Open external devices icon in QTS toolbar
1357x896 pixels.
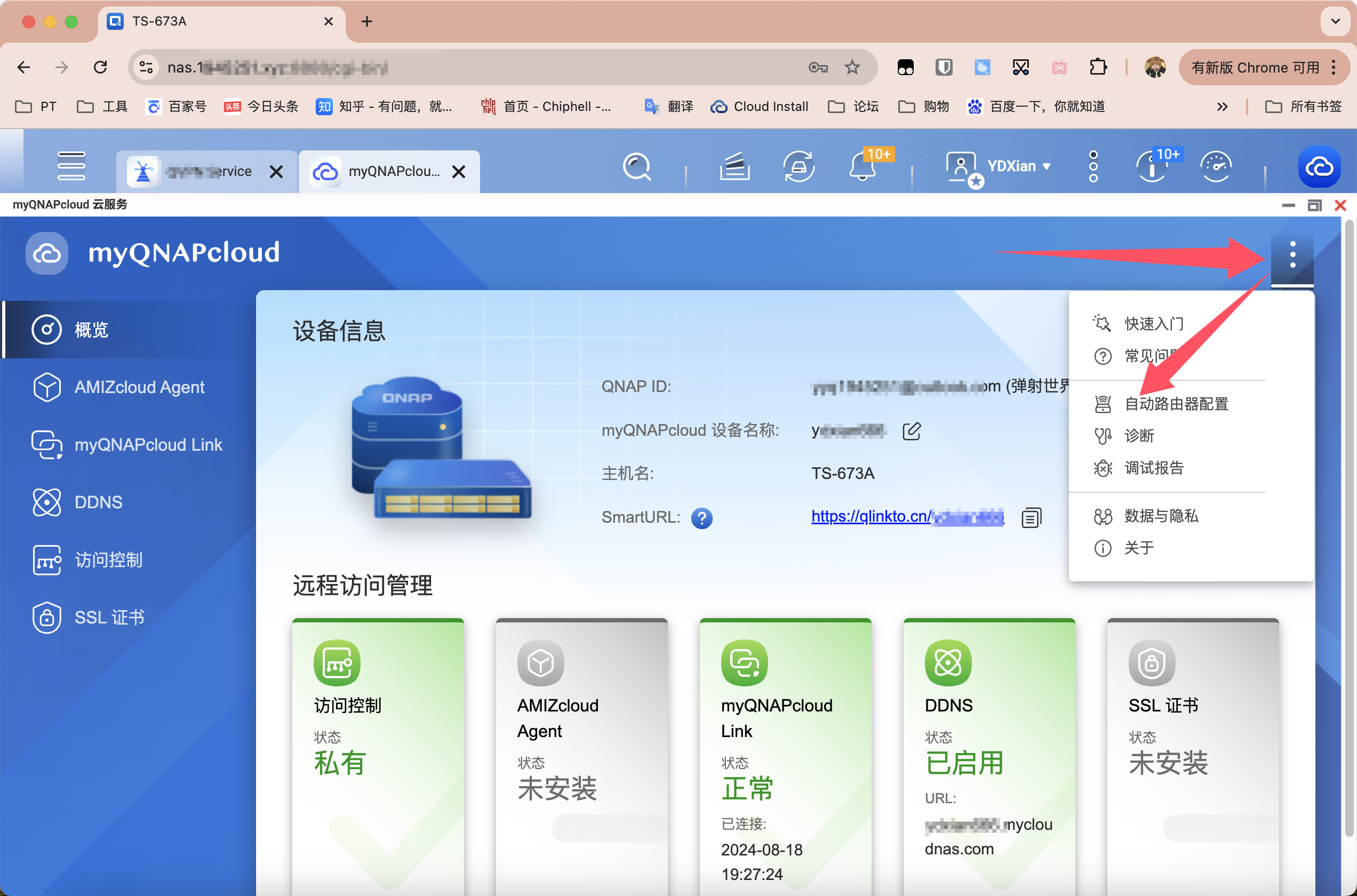[x=799, y=166]
